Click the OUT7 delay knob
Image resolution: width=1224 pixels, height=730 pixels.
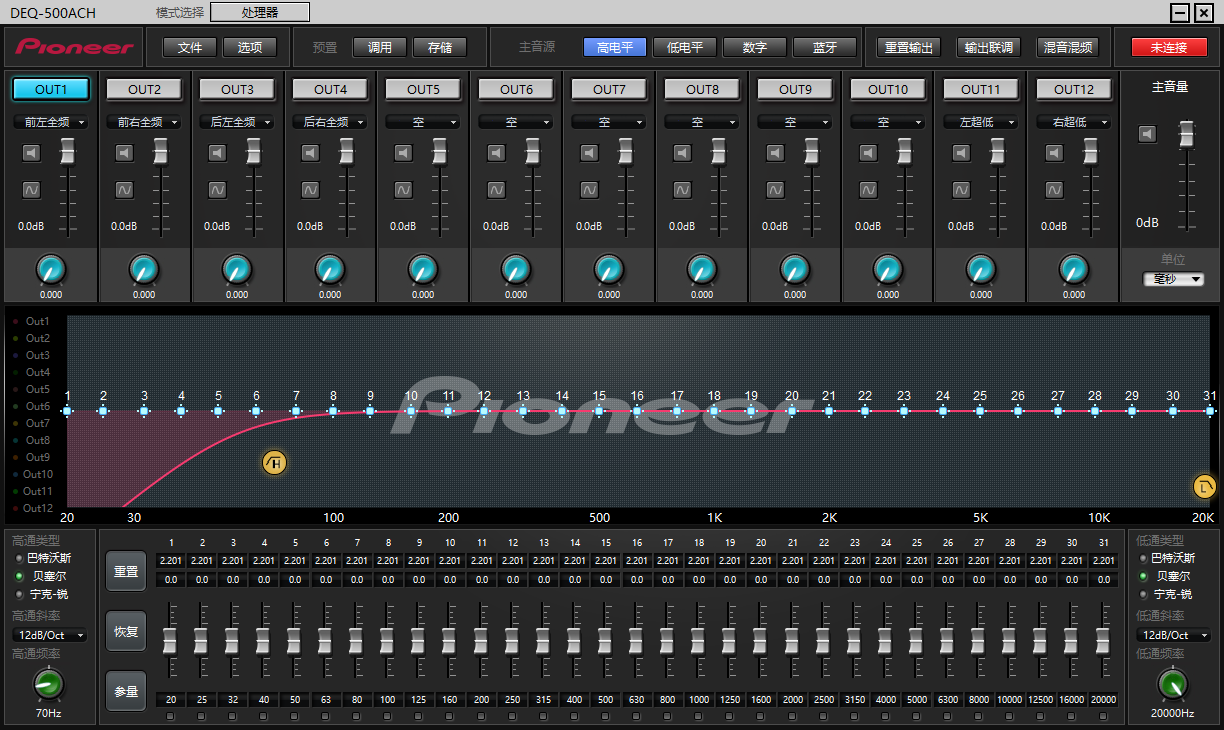click(x=609, y=269)
